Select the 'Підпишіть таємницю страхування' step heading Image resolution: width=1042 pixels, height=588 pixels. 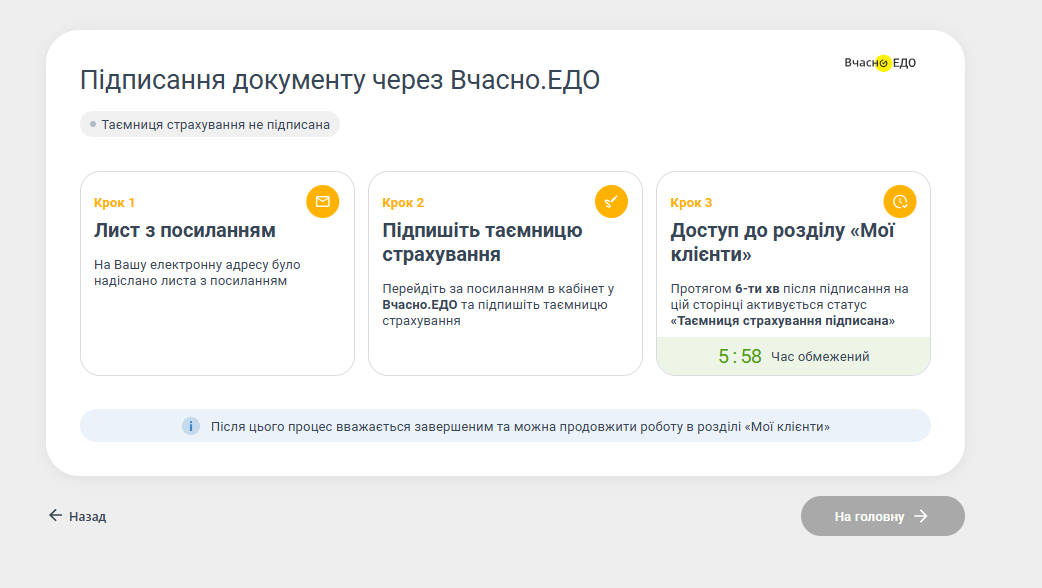click(x=482, y=242)
